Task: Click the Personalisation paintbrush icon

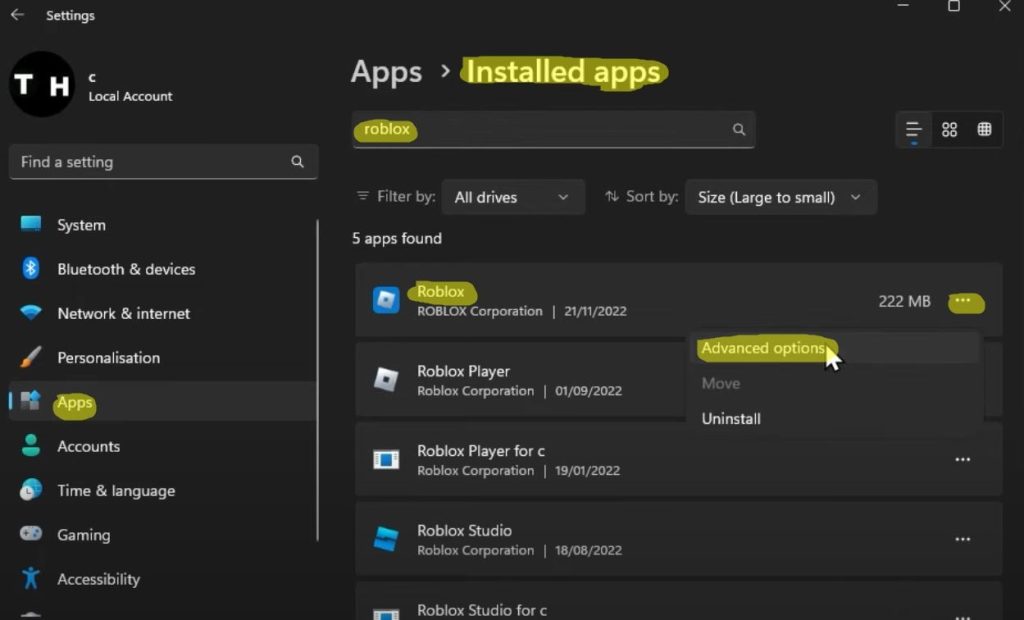Action: click(31, 357)
